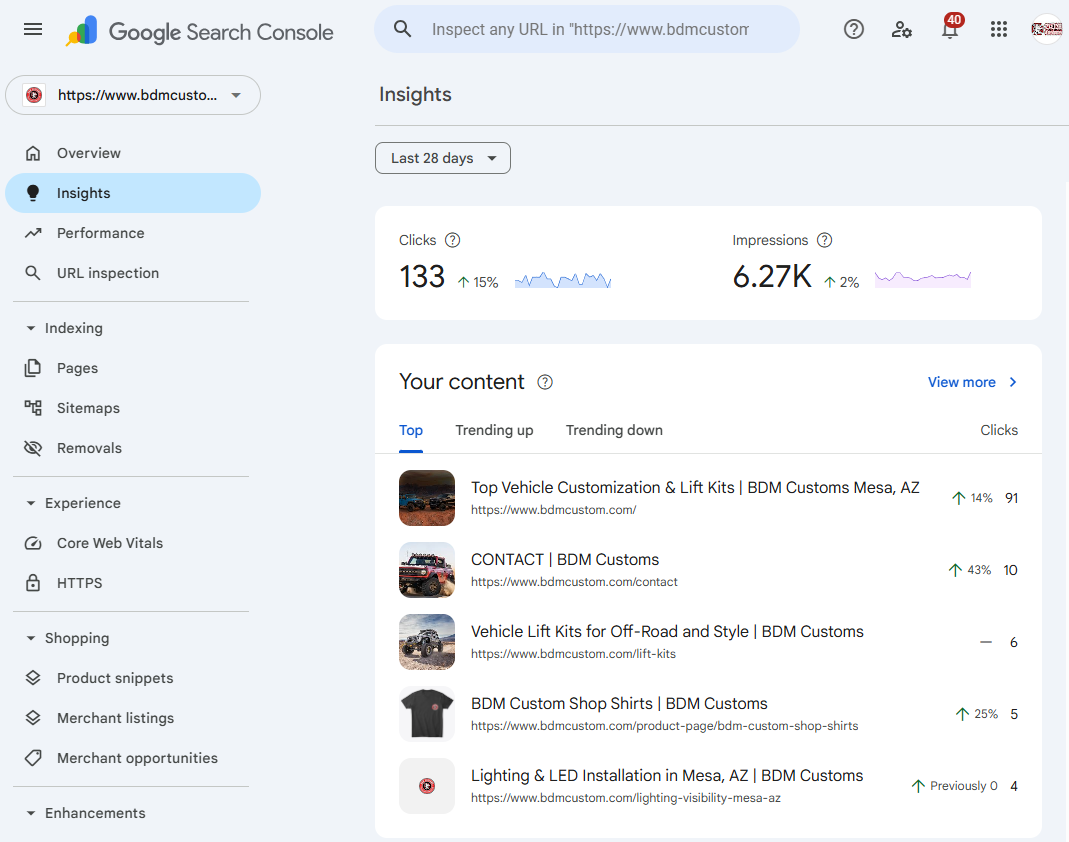
Task: Click the Impressions help question icon
Action: [824, 240]
